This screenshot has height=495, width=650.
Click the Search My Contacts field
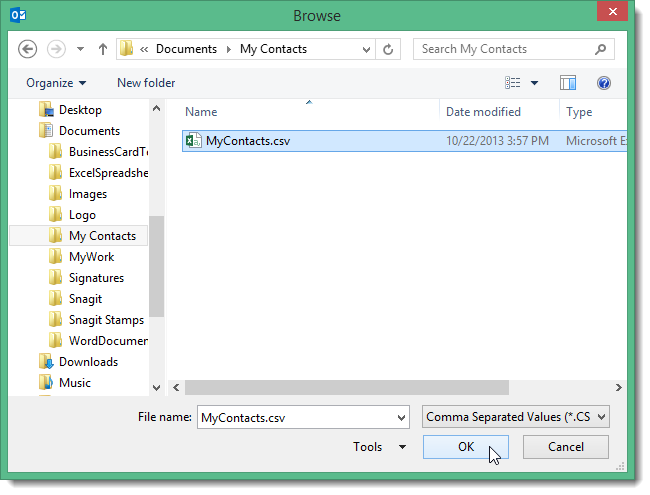click(x=514, y=49)
